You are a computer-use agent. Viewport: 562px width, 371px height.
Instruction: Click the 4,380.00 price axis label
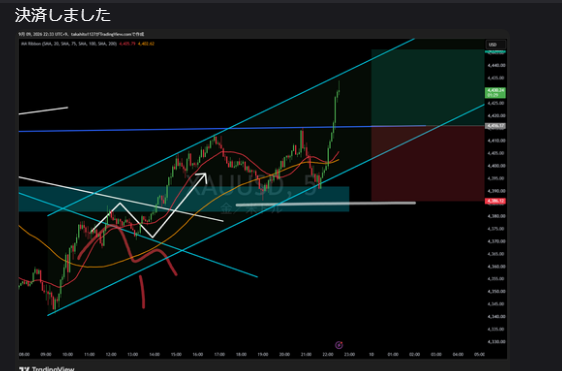click(496, 216)
